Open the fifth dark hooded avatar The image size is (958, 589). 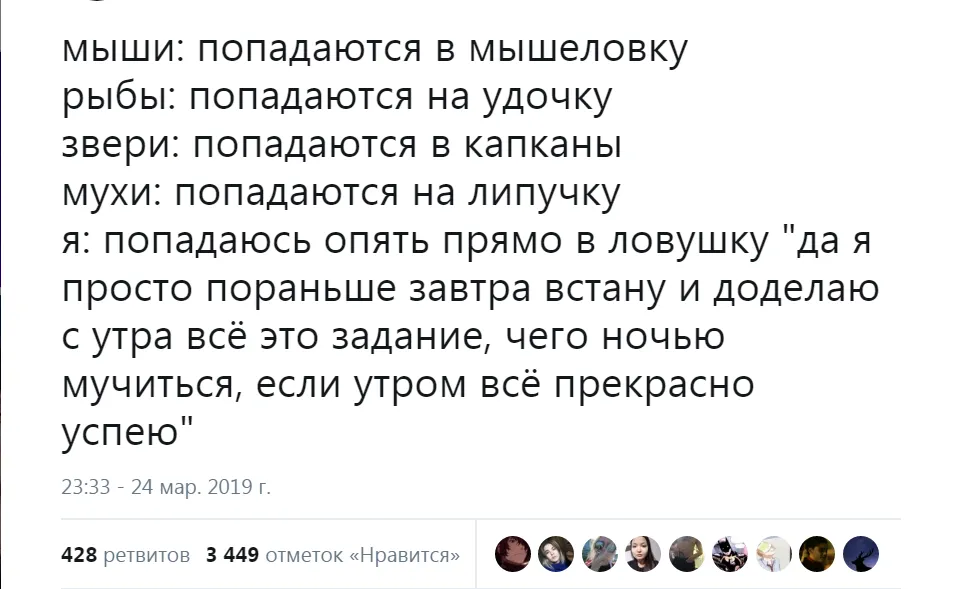(x=687, y=554)
